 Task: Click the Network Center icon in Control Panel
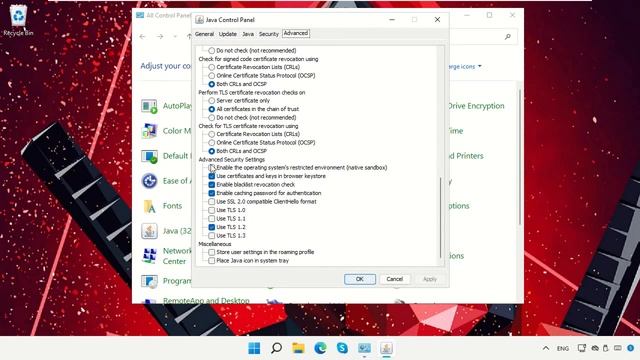[149, 256]
